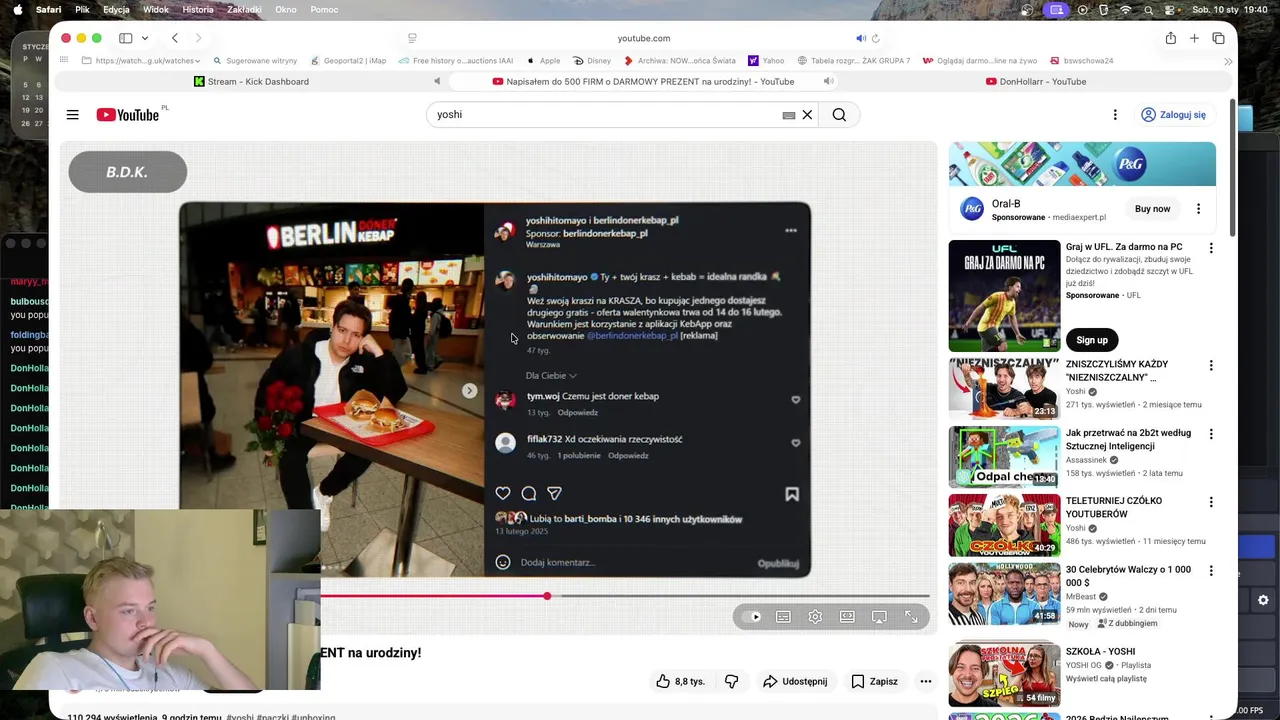Open options for ZNISZCZYLIŚMY KAŻDY video

[x=1211, y=366]
